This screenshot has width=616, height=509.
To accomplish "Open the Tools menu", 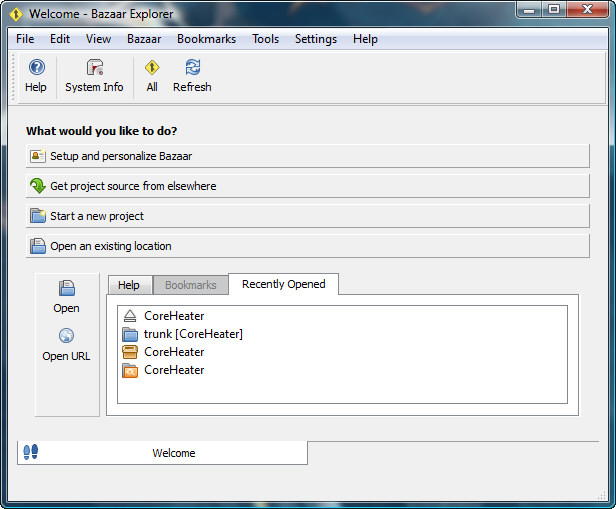I will pyautogui.click(x=265, y=39).
